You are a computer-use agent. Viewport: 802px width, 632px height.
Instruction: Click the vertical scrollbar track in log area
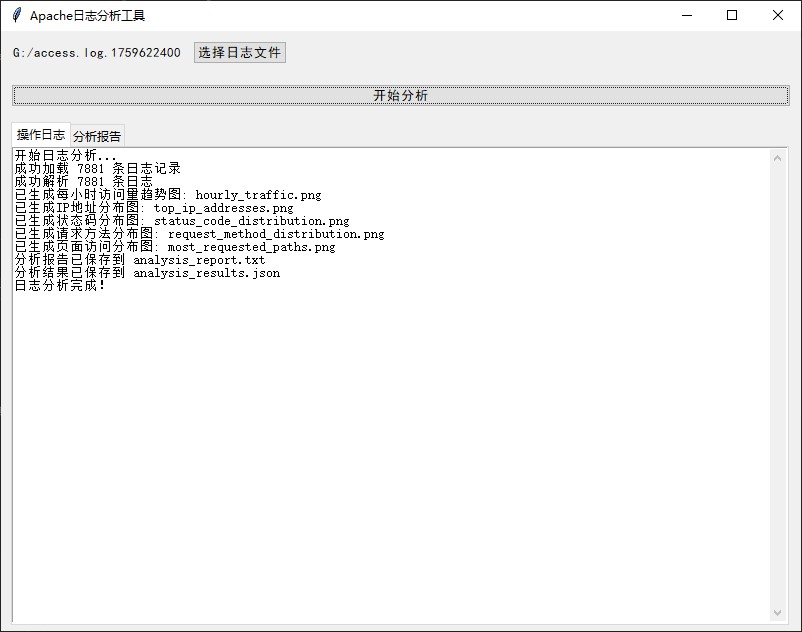pos(779,400)
